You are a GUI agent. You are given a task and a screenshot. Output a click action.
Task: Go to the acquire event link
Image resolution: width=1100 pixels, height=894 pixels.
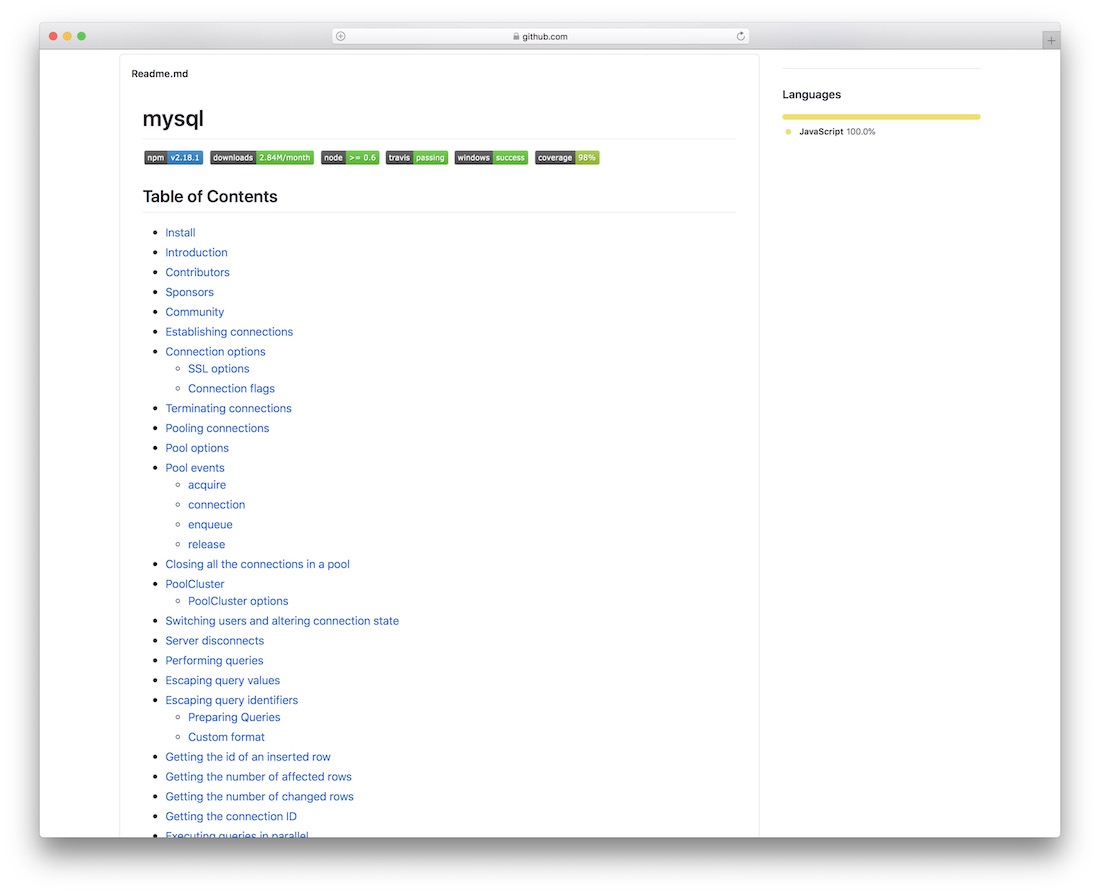(207, 485)
